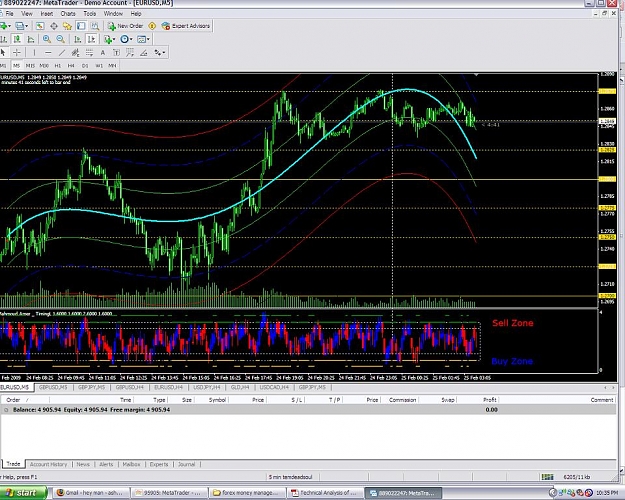Switch chart to bar chart icon
The height and width of the screenshot is (500, 625).
click(x=4, y=39)
